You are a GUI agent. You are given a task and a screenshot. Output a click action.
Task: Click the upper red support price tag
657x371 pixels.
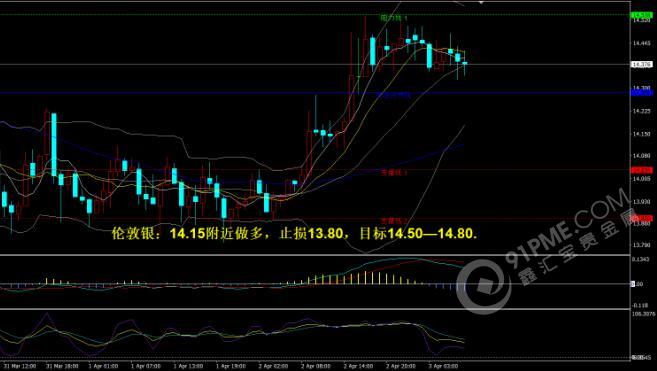(641, 170)
